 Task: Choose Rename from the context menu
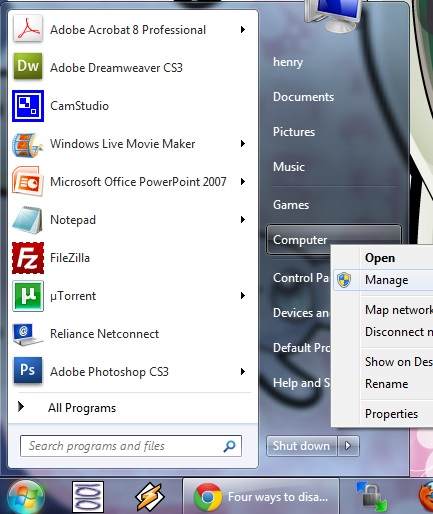383,384
